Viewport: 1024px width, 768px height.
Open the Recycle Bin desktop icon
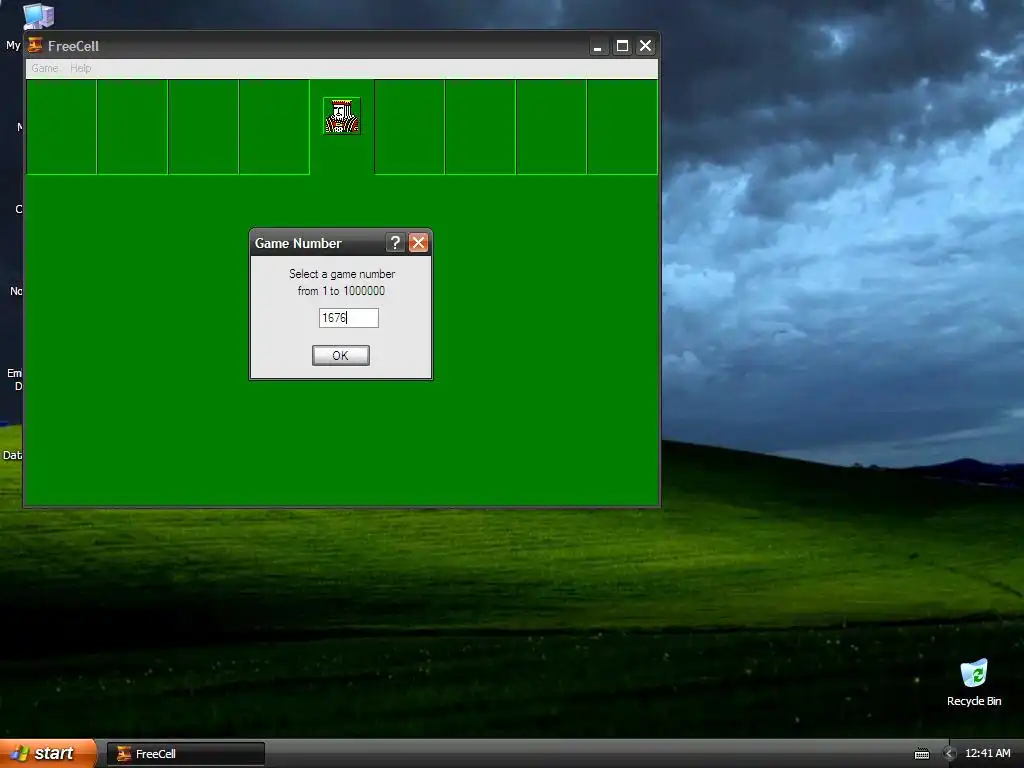[x=974, y=683]
